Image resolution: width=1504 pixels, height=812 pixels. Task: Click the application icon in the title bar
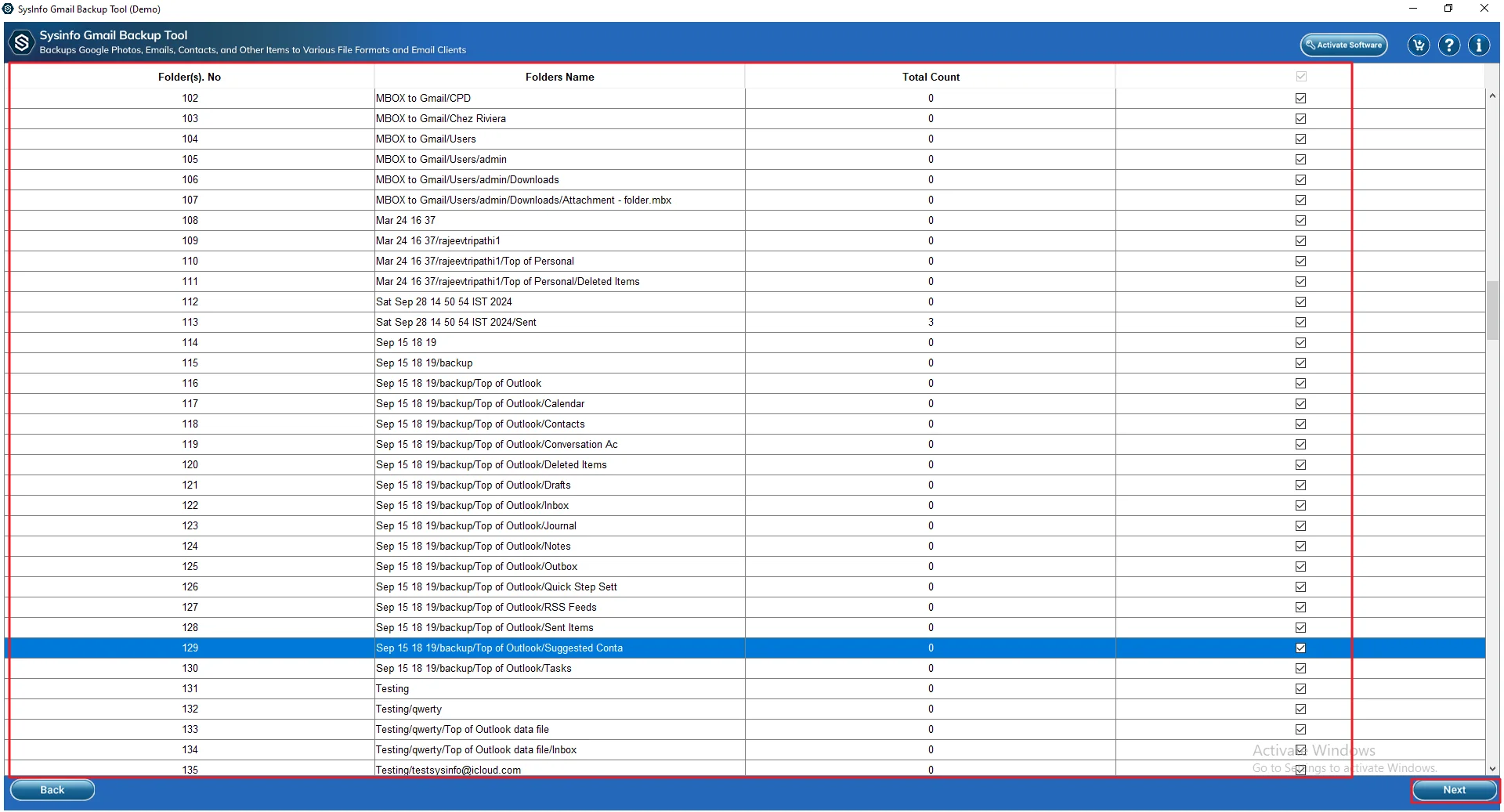[x=9, y=9]
